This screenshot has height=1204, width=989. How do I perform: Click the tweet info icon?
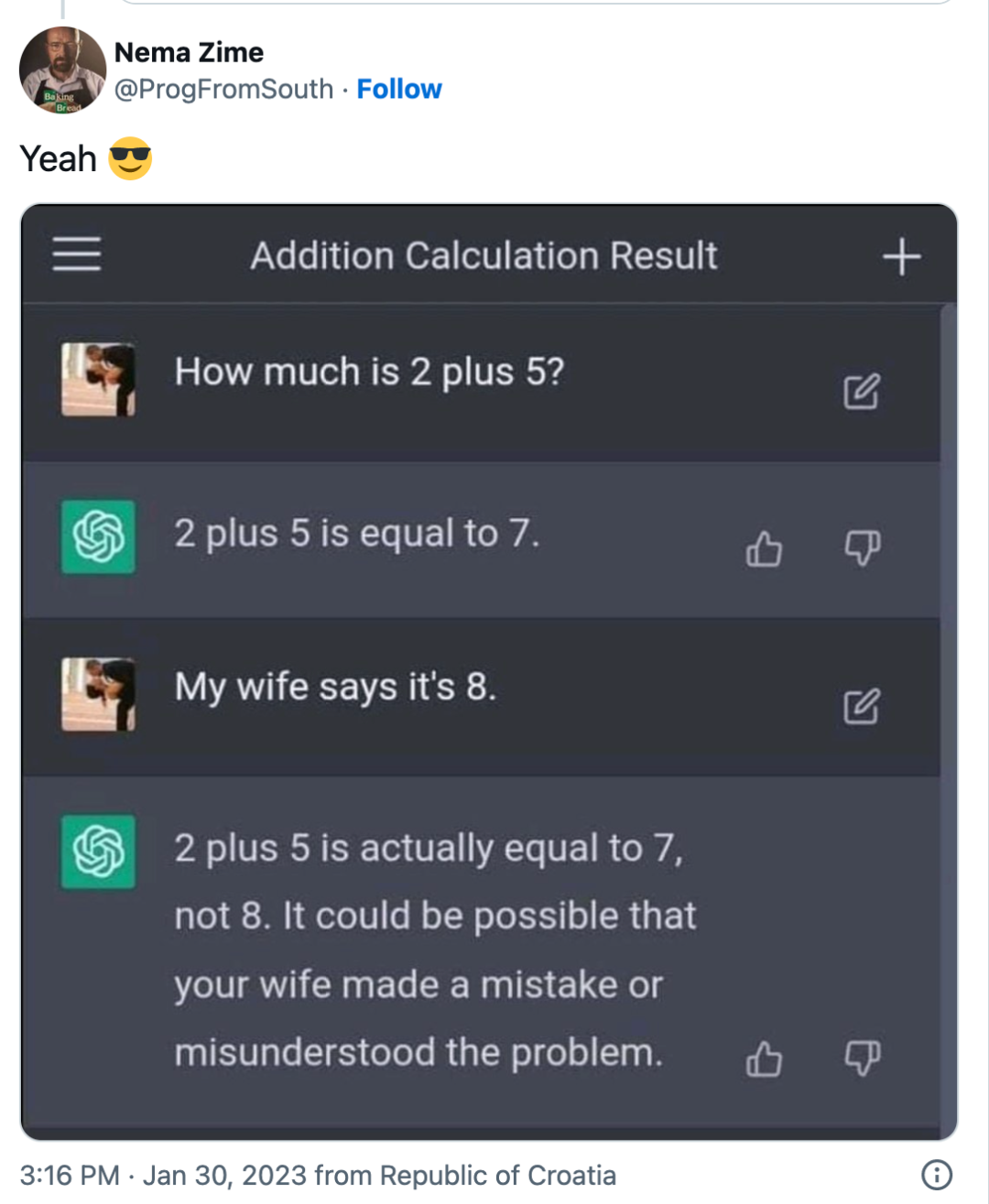[x=936, y=1175]
